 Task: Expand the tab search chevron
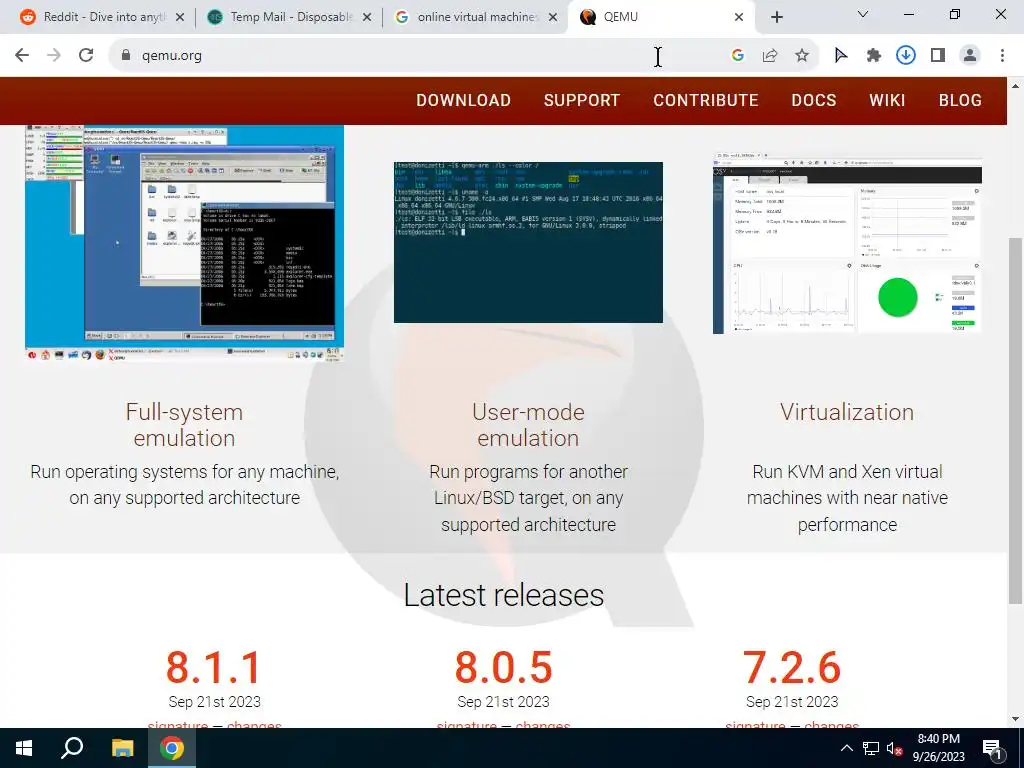(x=863, y=14)
